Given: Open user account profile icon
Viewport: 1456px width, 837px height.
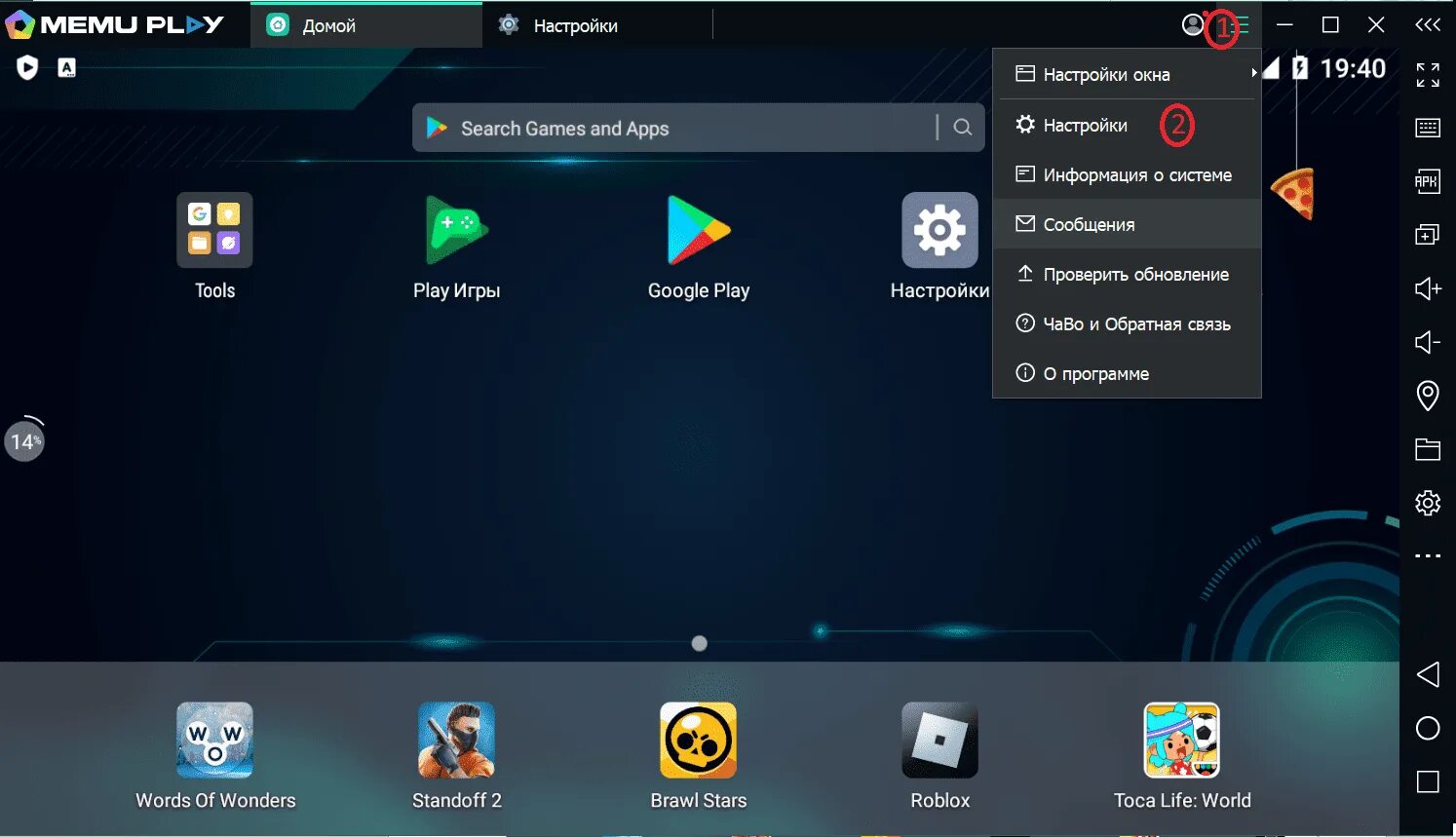Looking at the screenshot, I should pyautogui.click(x=1193, y=24).
